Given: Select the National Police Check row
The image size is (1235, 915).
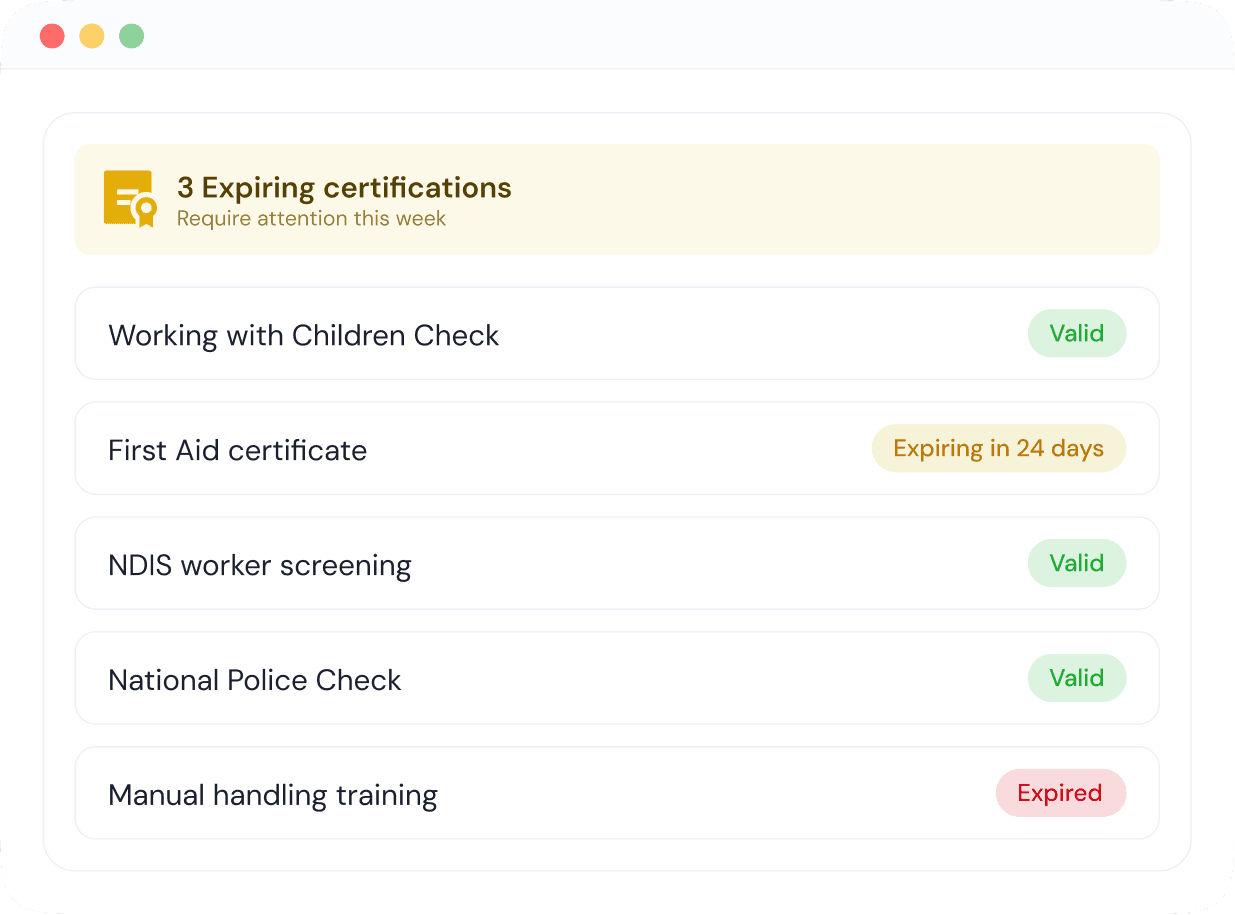Looking at the screenshot, I should pos(617,678).
